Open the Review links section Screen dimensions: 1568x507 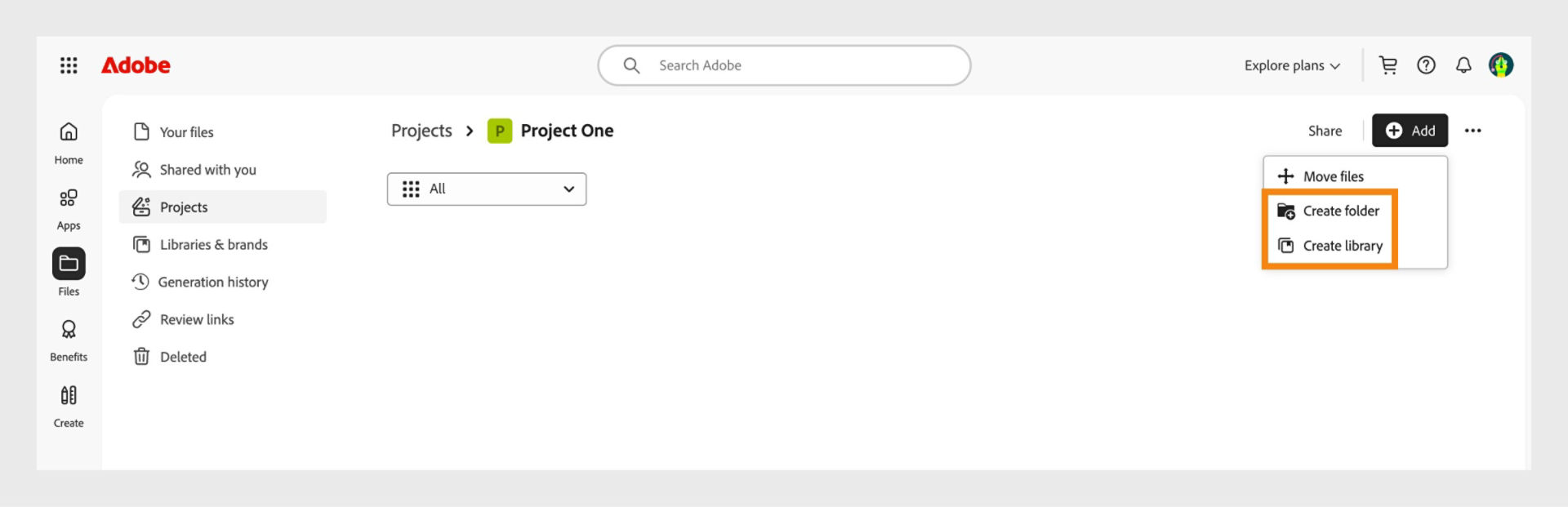click(198, 319)
